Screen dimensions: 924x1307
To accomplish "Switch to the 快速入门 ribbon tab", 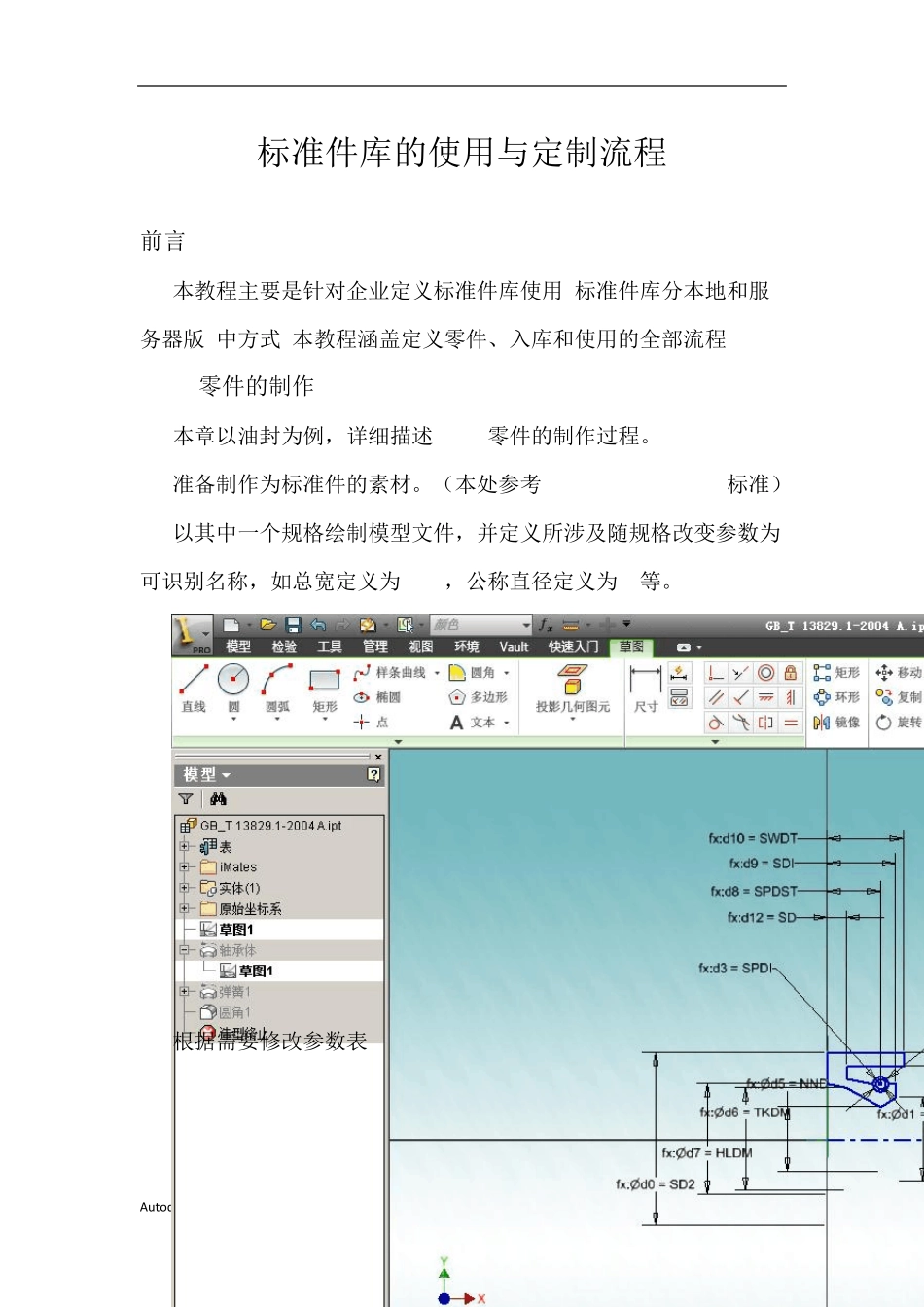I will coord(573,647).
